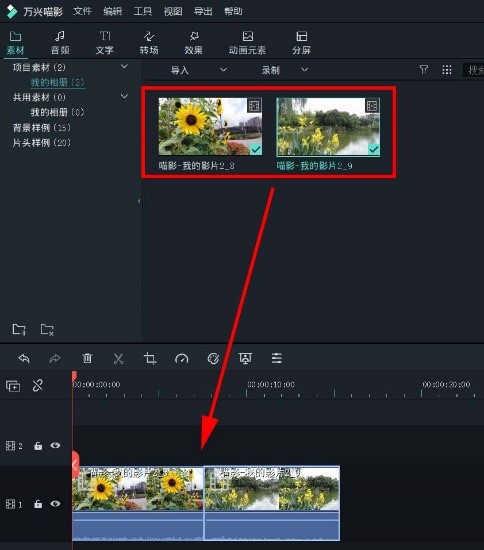This screenshot has height=550, width=484.
Task: Open the 视图 menu
Action: (173, 11)
